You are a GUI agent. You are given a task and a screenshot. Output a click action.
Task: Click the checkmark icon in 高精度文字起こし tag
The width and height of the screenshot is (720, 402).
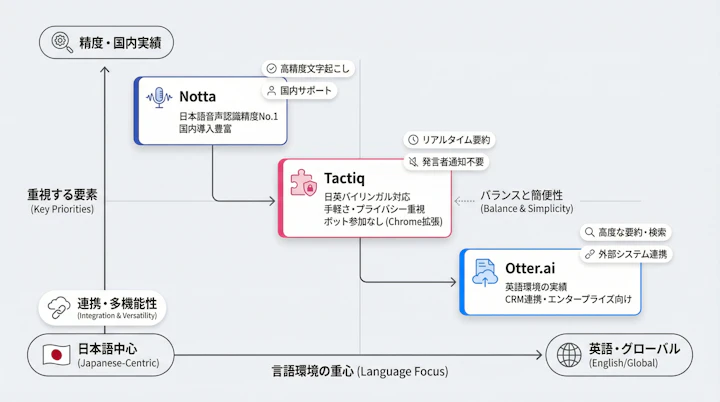point(271,68)
